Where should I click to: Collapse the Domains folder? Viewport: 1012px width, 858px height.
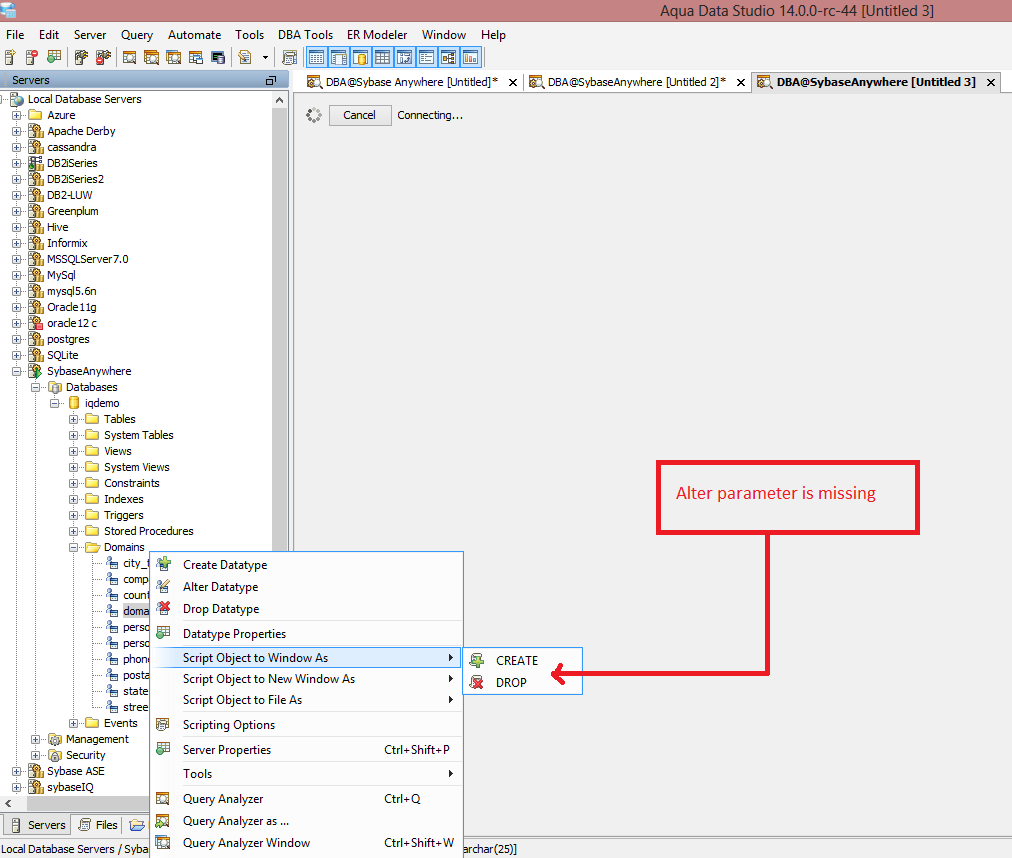click(74, 547)
